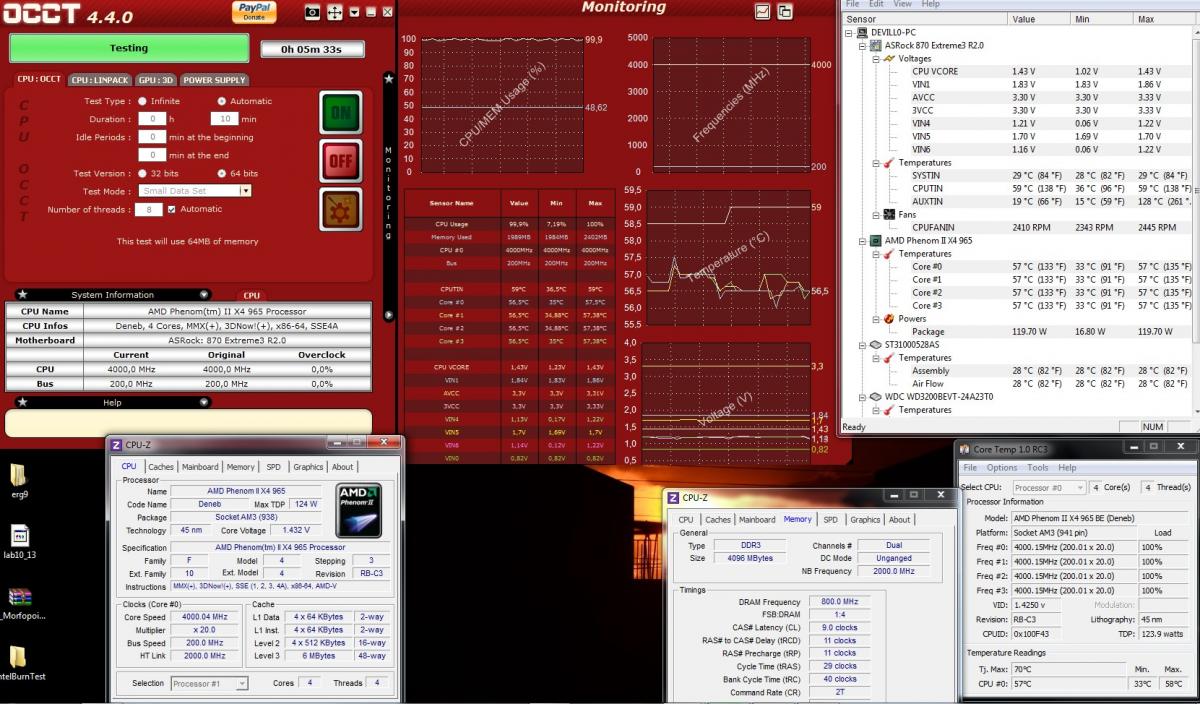This screenshot has width=1200, height=704.
Task: Select the CPUFANIN row in HWMonitor
Action: pos(1018,227)
